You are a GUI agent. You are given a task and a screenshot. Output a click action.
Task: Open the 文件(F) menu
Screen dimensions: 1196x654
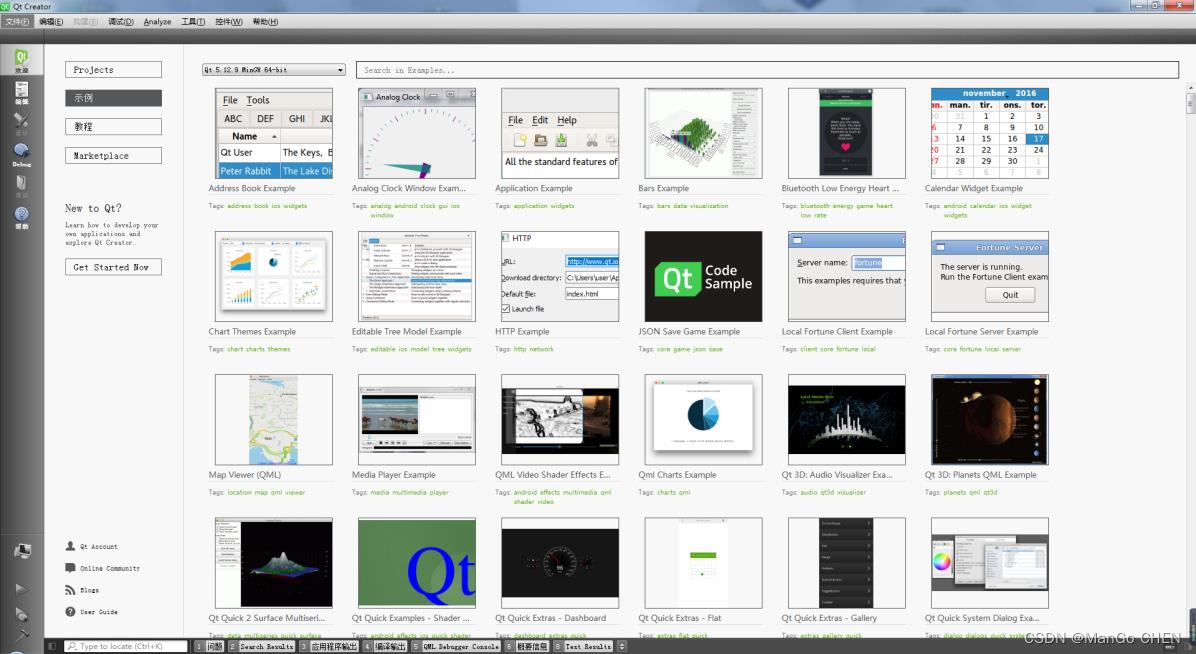(17, 21)
